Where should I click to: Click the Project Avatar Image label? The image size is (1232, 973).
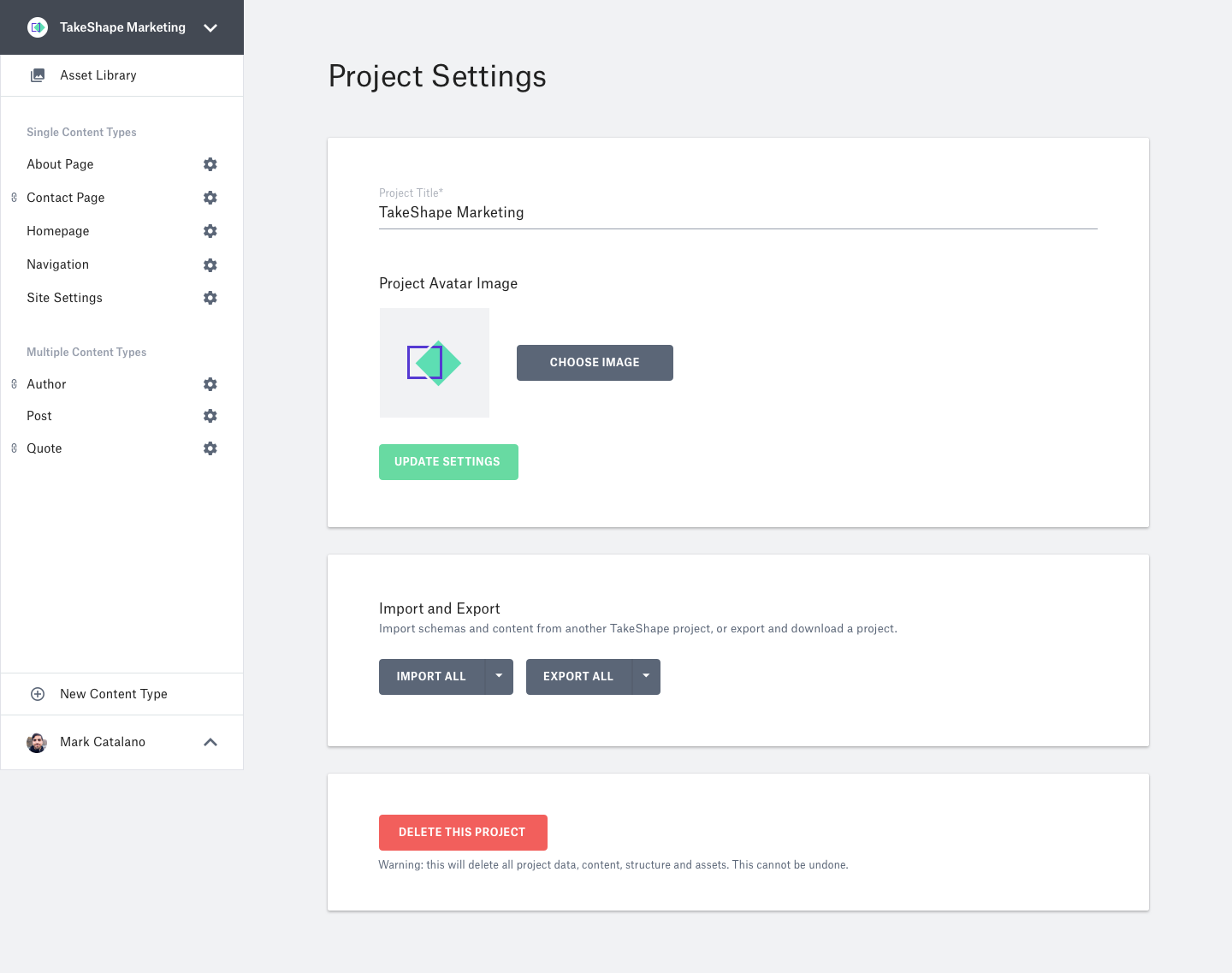(448, 283)
